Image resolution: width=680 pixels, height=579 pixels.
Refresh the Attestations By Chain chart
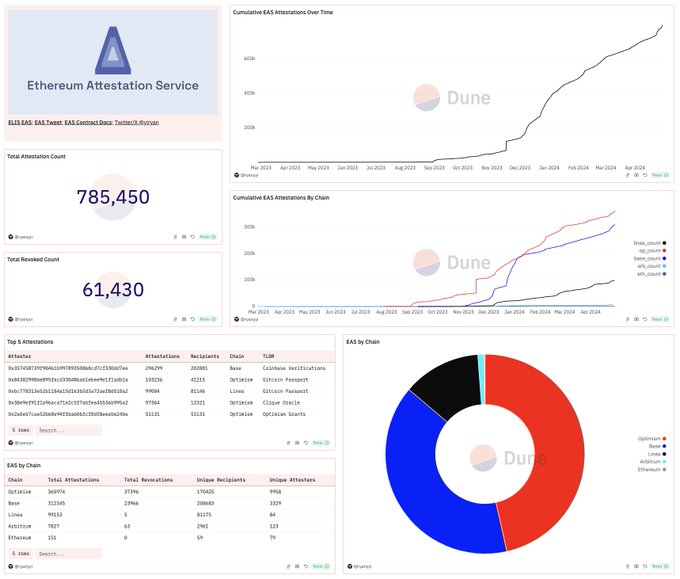click(645, 319)
